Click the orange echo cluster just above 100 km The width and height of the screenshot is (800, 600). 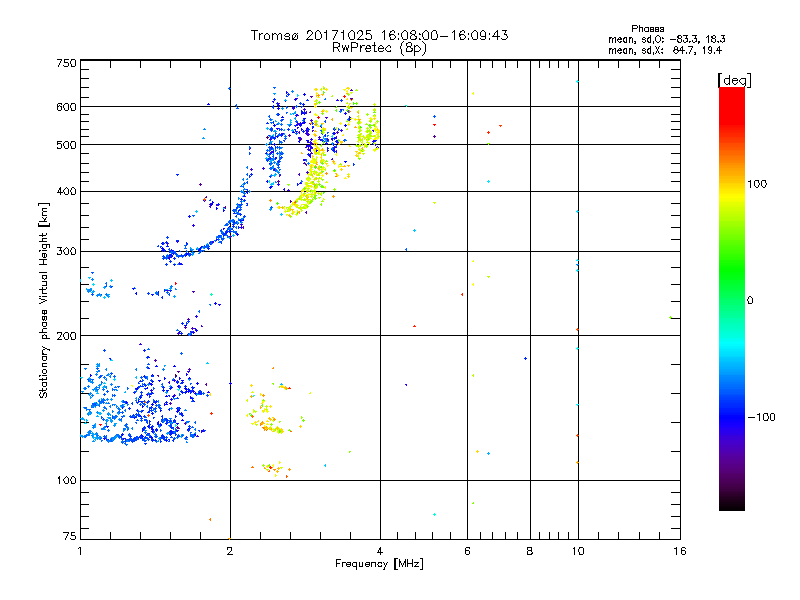(x=273, y=468)
